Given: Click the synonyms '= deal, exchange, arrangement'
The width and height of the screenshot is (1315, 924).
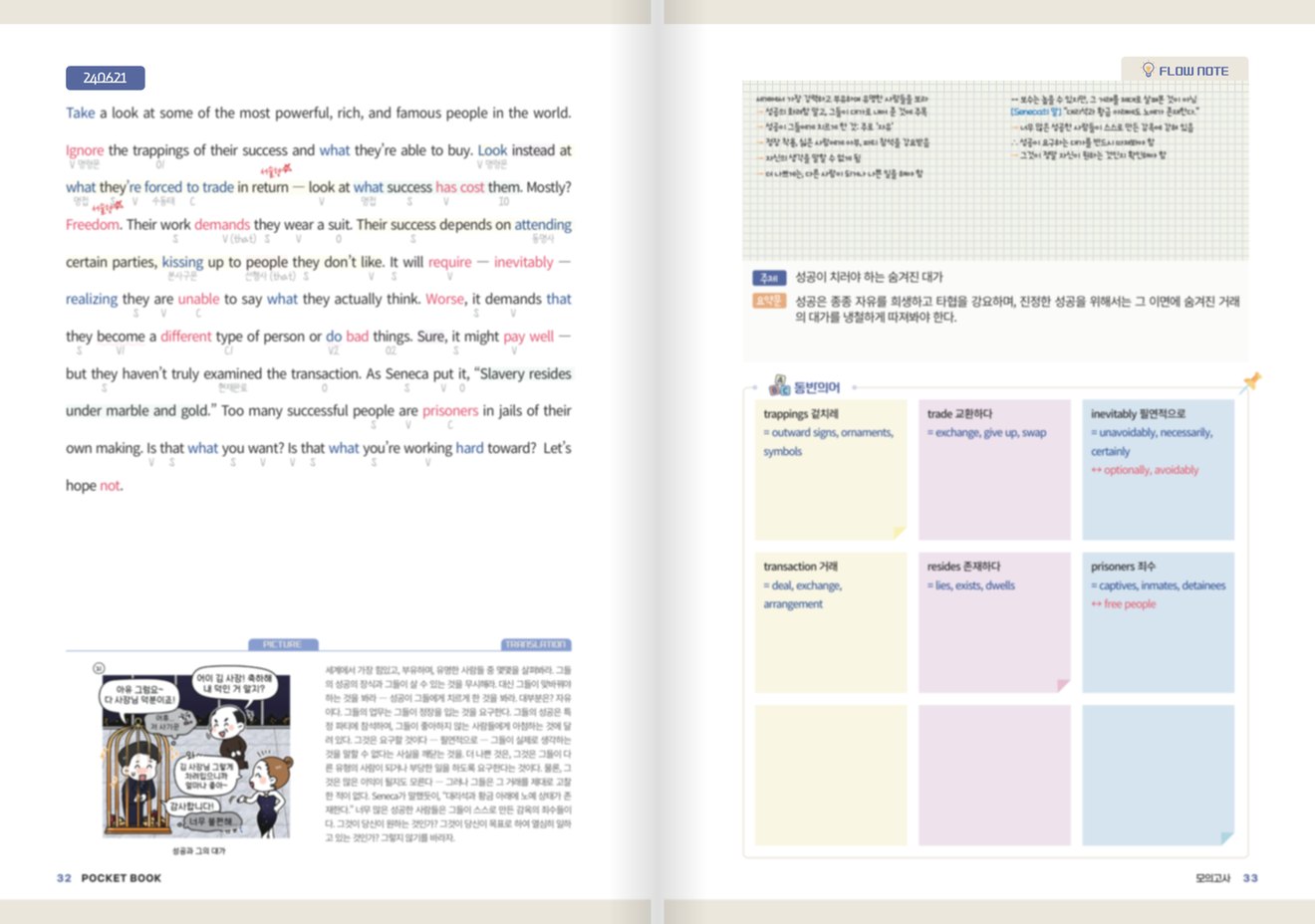Looking at the screenshot, I should click(803, 594).
